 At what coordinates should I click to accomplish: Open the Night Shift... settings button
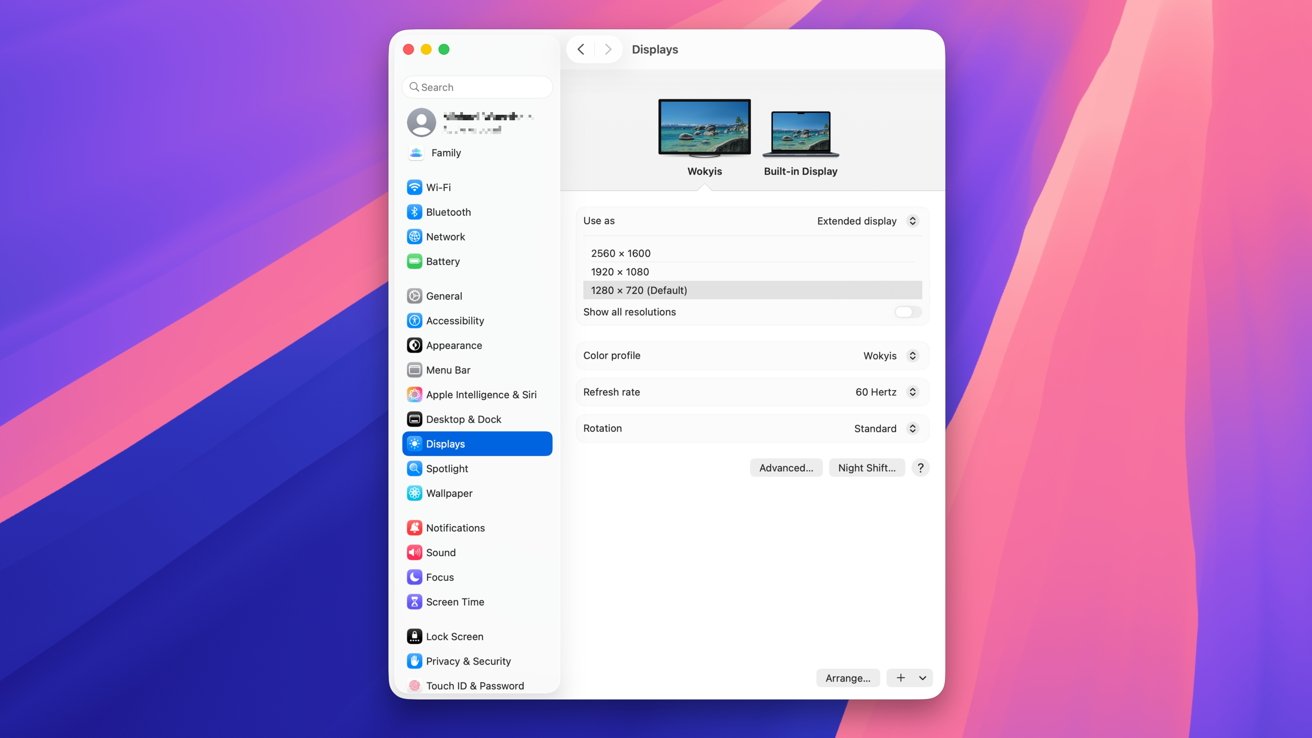tap(866, 468)
